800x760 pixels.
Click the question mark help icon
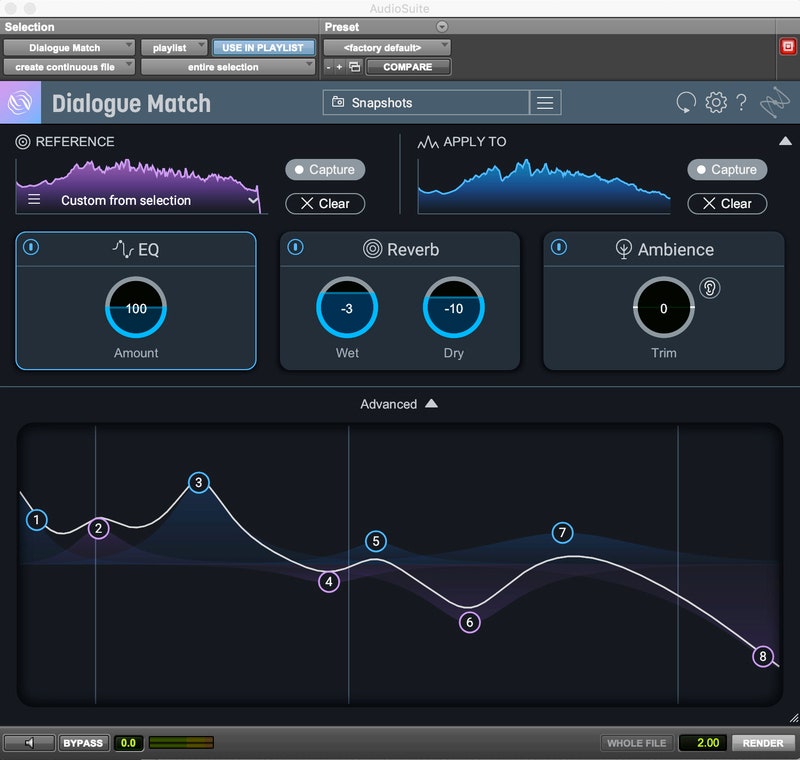click(741, 102)
